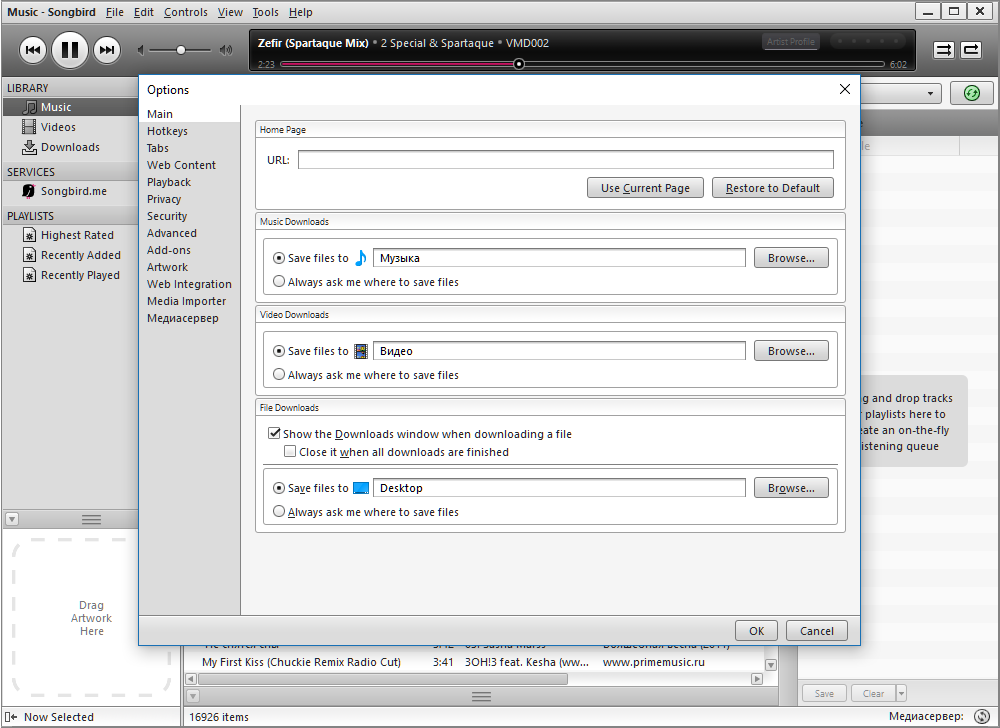Click the volume slider handle
This screenshot has width=1000, height=728.
[181, 50]
